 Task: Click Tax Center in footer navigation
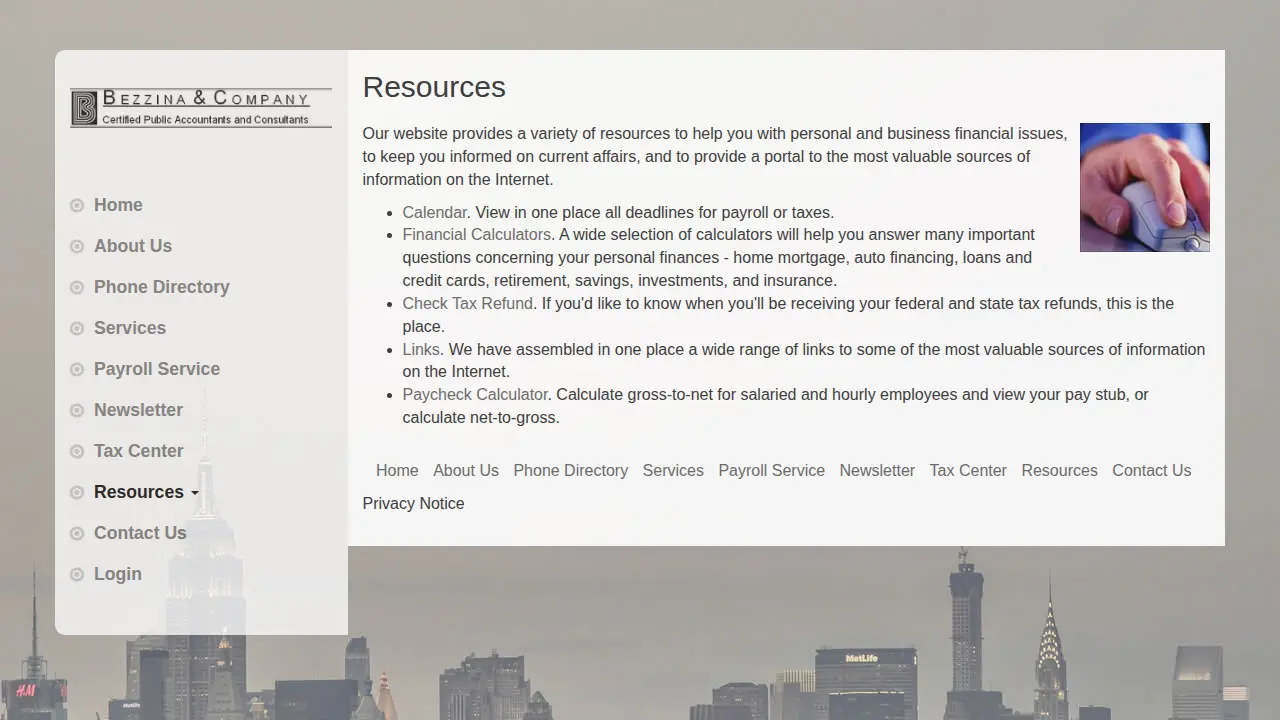point(968,470)
